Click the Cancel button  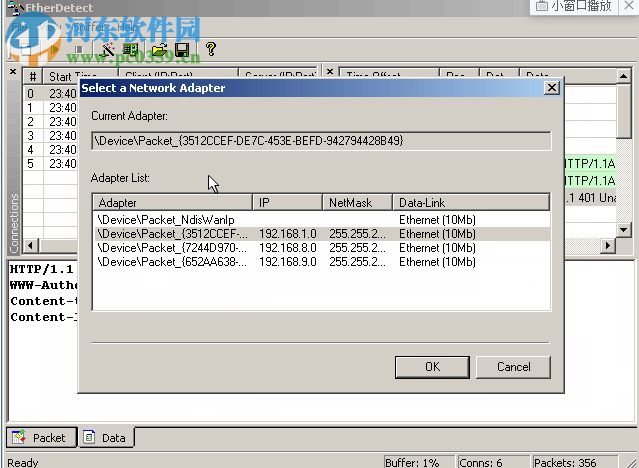point(513,367)
